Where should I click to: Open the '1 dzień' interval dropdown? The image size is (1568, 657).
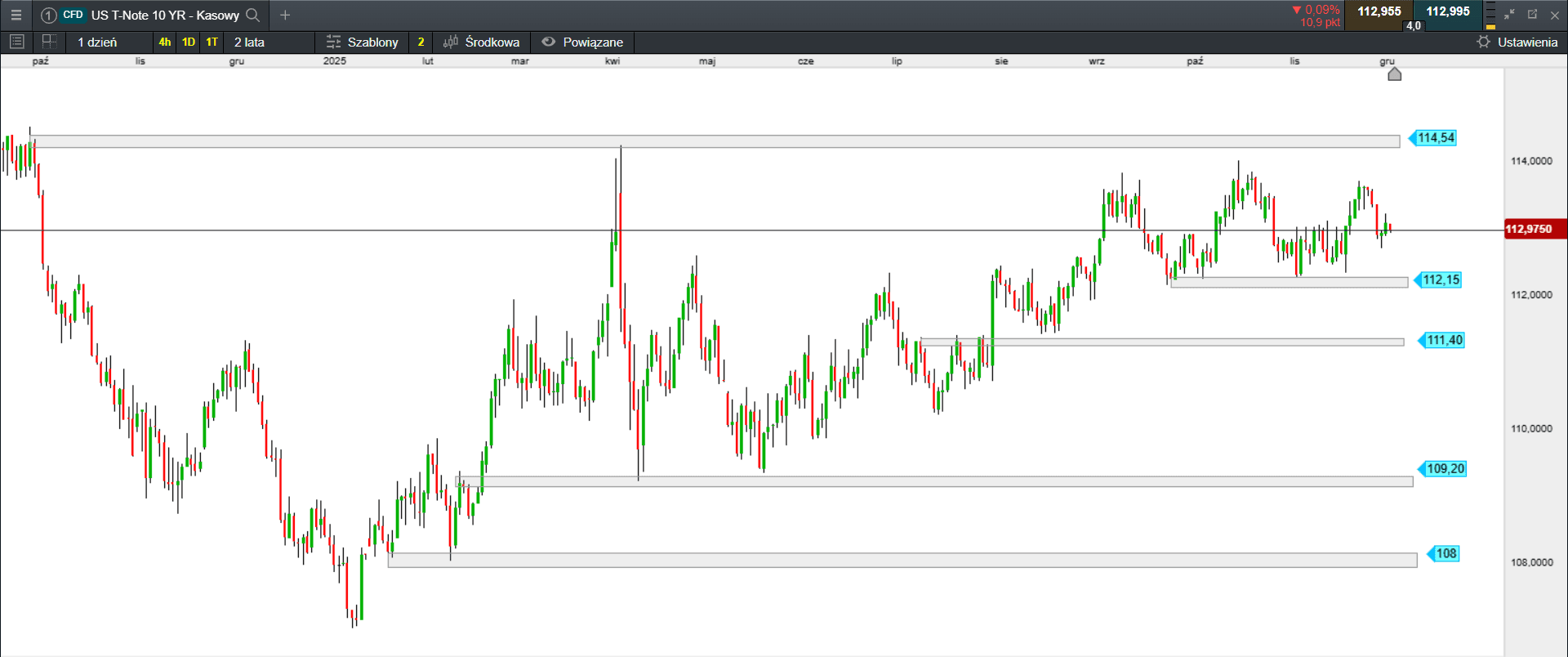[x=97, y=42]
